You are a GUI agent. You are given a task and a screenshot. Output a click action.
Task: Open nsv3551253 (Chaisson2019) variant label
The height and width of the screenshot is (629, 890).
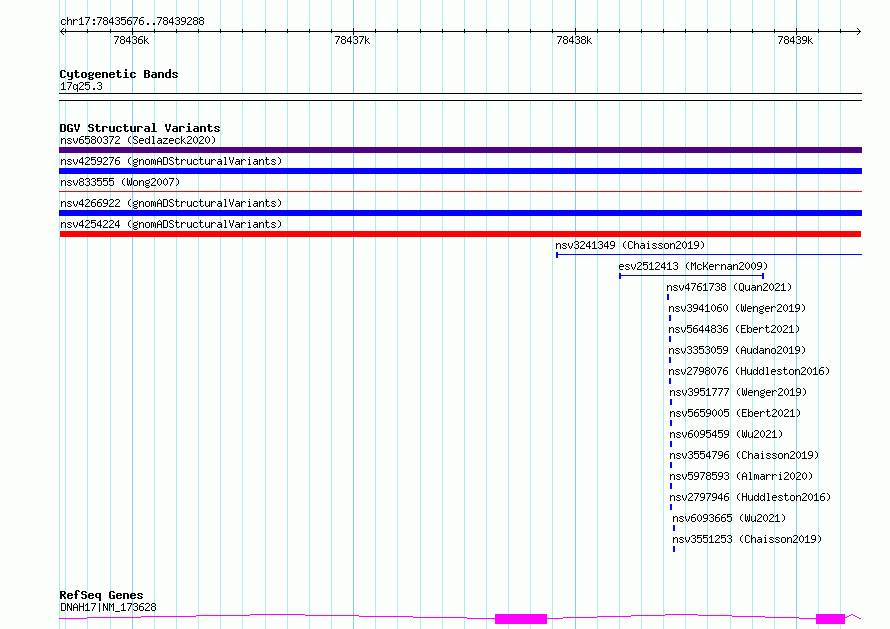click(747, 539)
